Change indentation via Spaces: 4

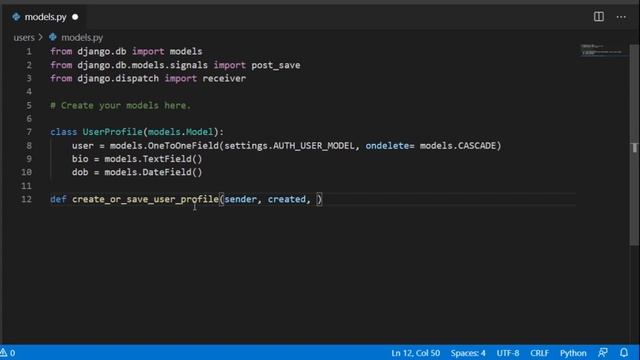coord(468,353)
